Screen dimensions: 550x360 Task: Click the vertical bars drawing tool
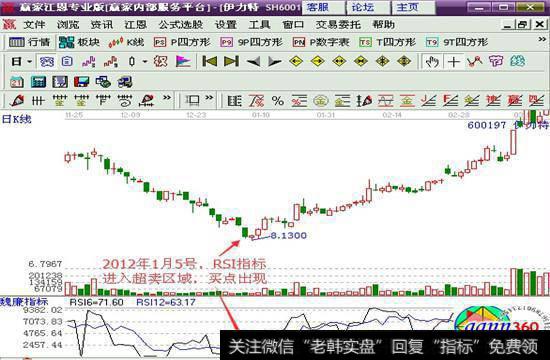(38, 101)
